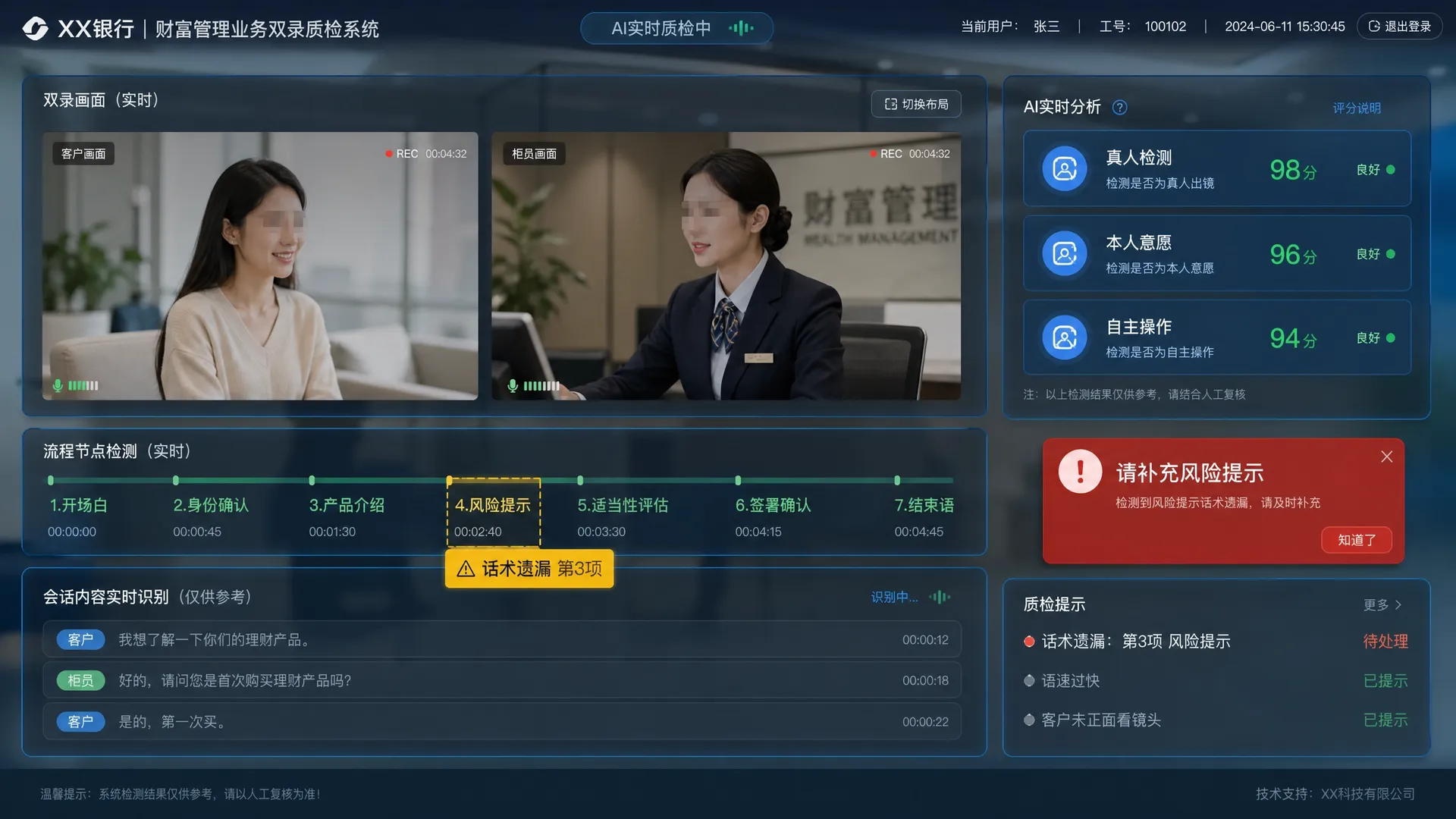Close the 请补充风险提示 alert
This screenshot has width=1456, height=819.
(x=1386, y=457)
